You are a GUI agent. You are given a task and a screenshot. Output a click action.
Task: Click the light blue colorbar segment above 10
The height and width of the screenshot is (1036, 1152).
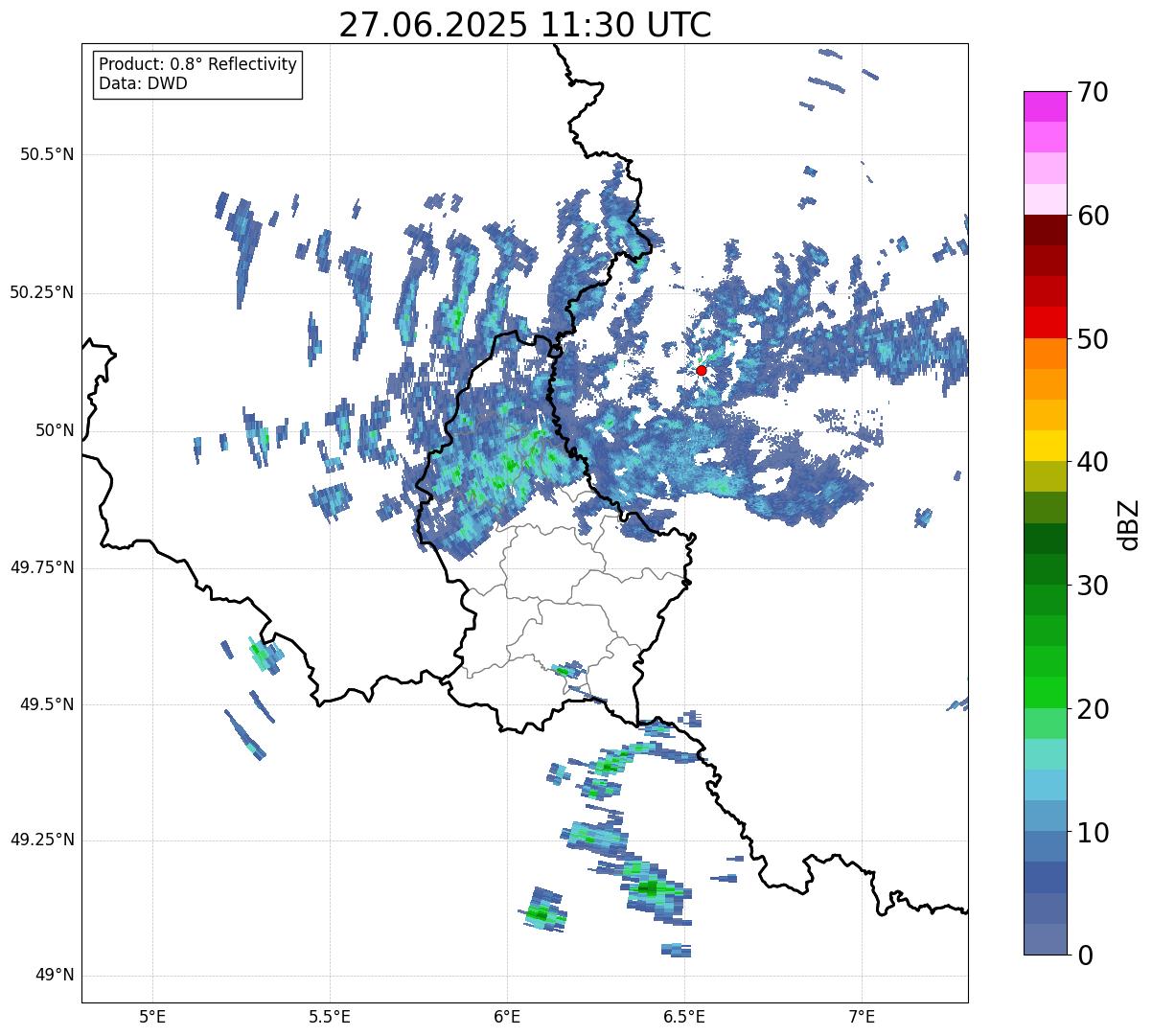point(1046,816)
